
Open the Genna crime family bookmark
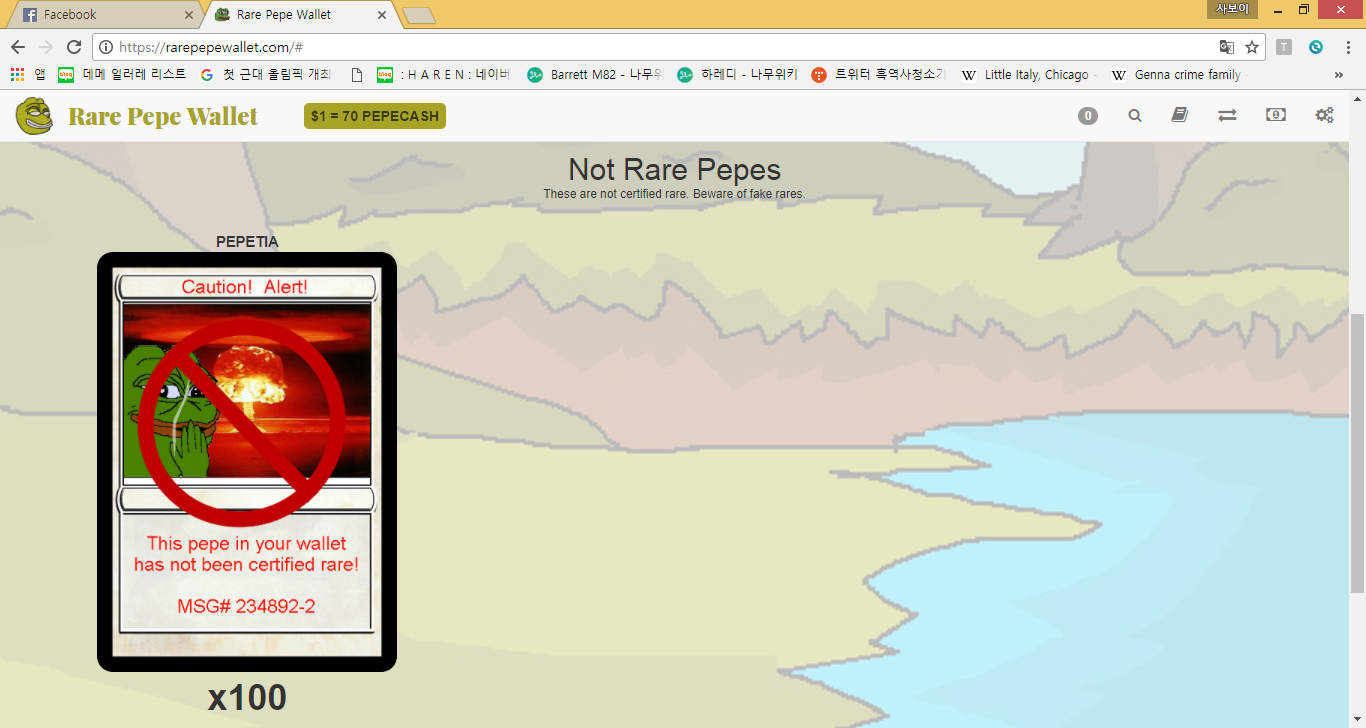[1180, 75]
